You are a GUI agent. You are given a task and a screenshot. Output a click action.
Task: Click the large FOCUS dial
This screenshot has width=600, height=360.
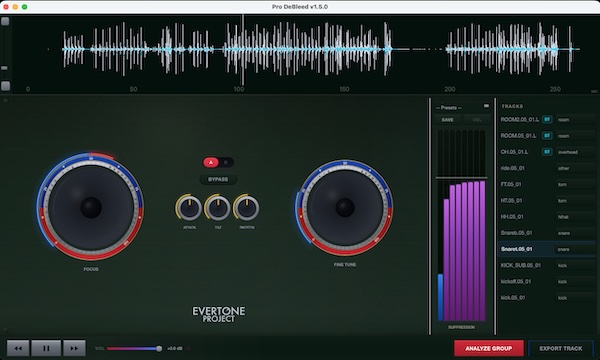click(x=91, y=207)
